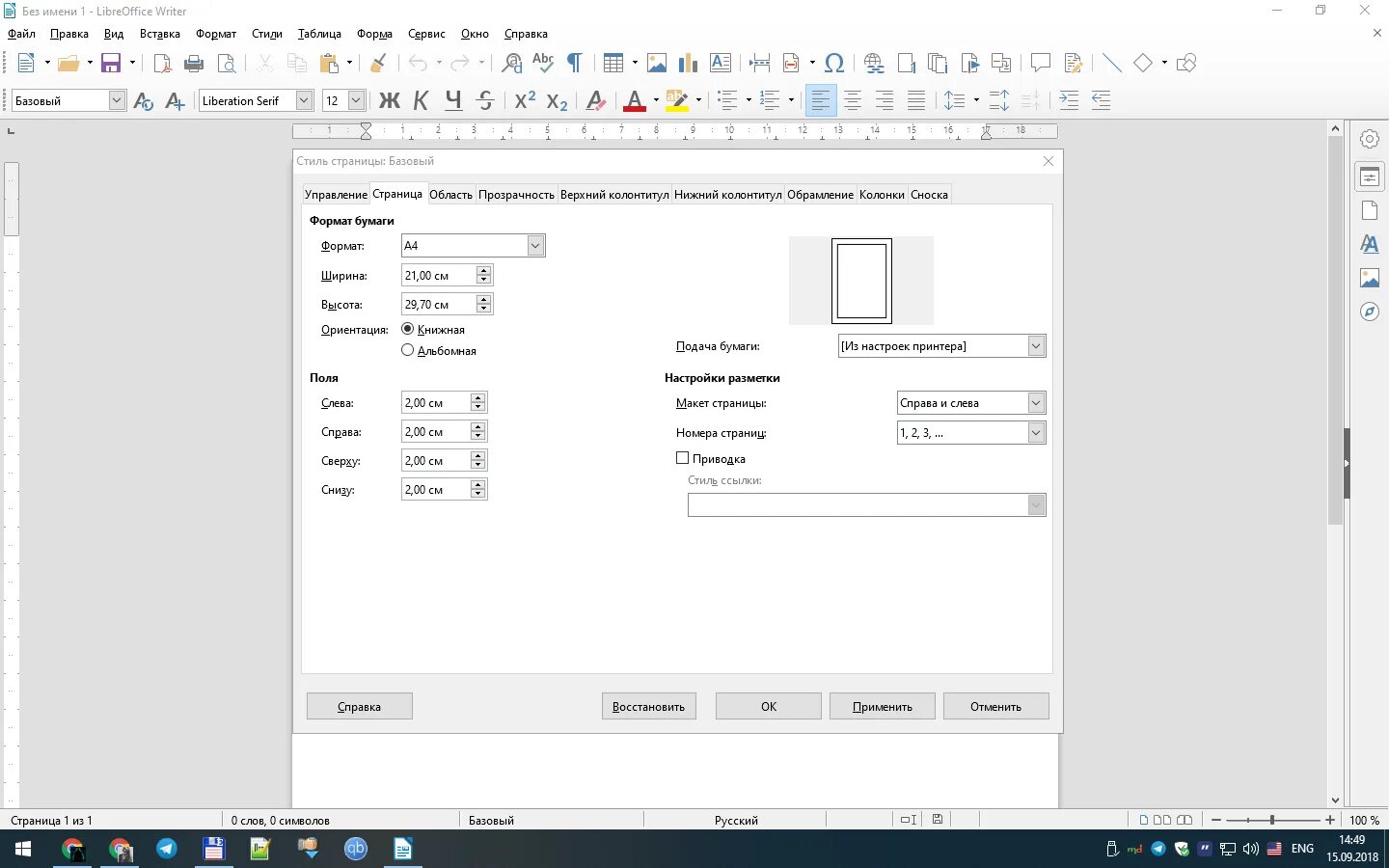
Task: Click the Отменить button
Action: pyautogui.click(x=996, y=706)
